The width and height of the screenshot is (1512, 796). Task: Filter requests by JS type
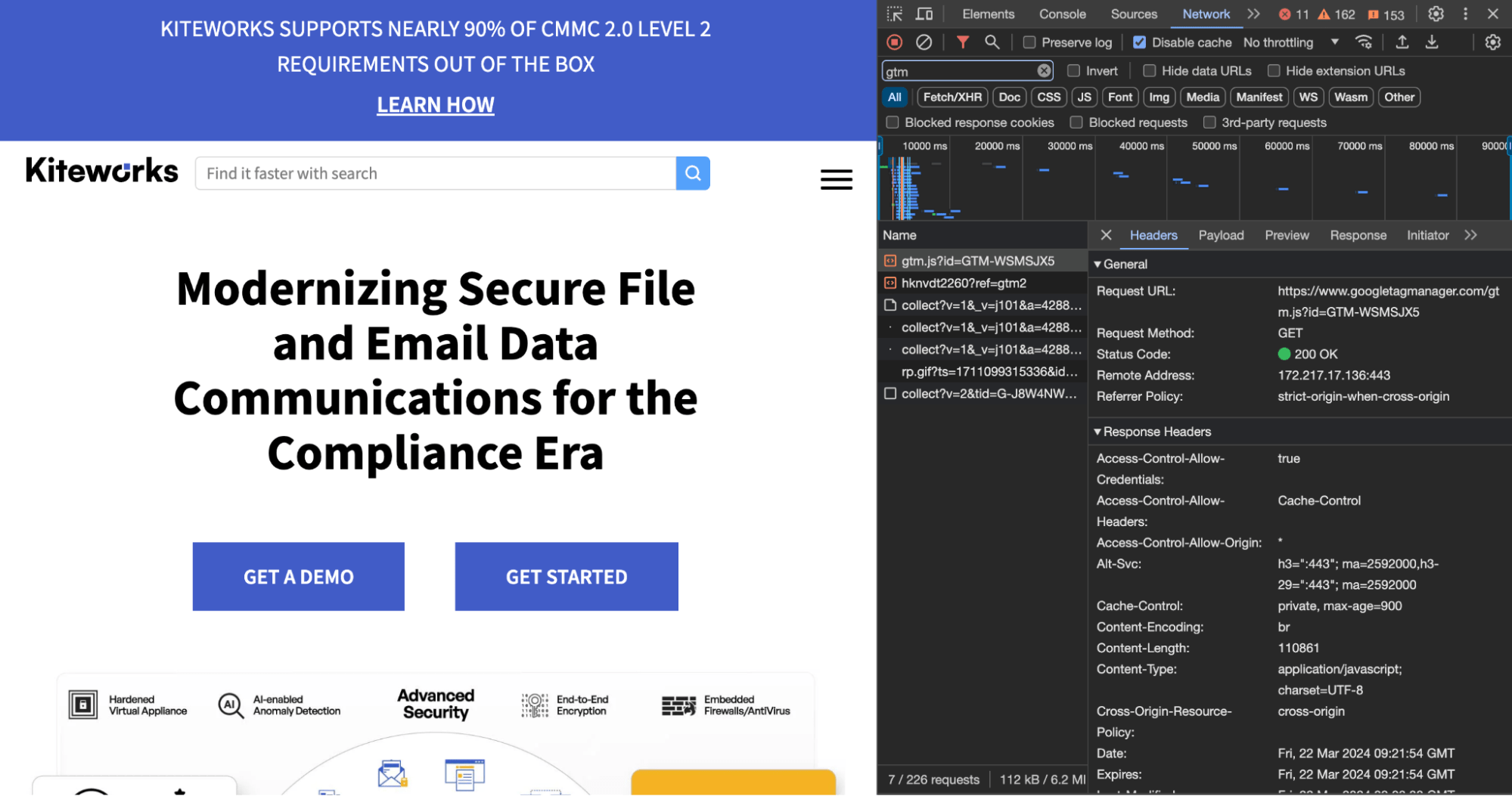point(1084,97)
